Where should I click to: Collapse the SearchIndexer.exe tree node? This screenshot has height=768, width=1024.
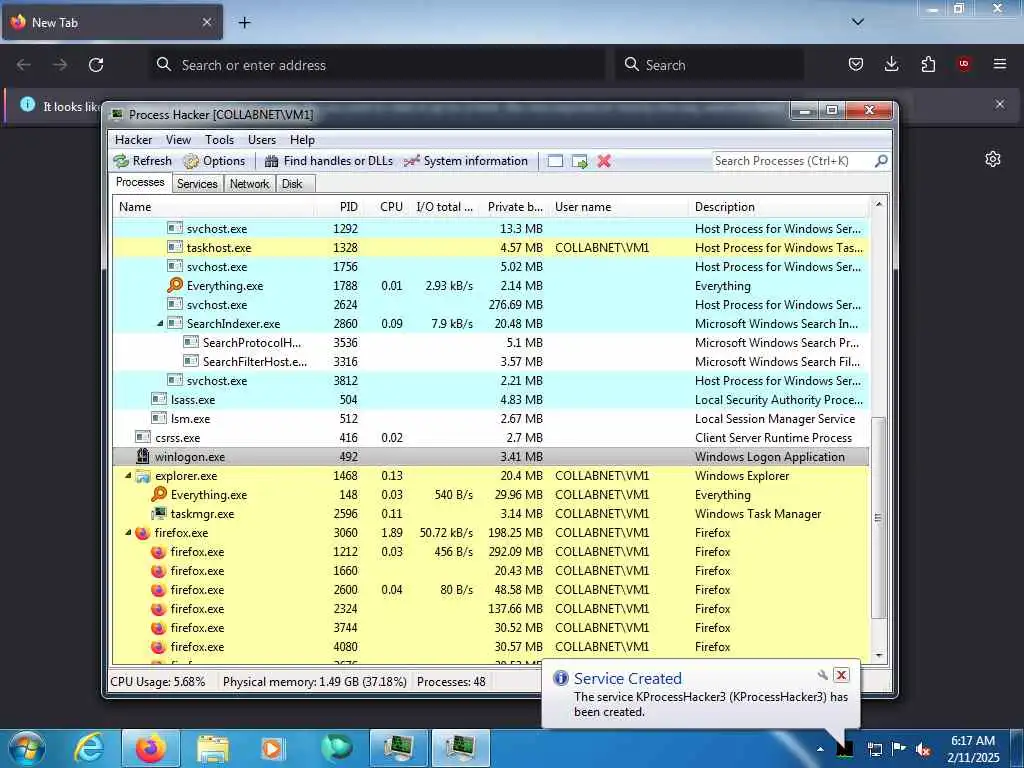[160, 323]
